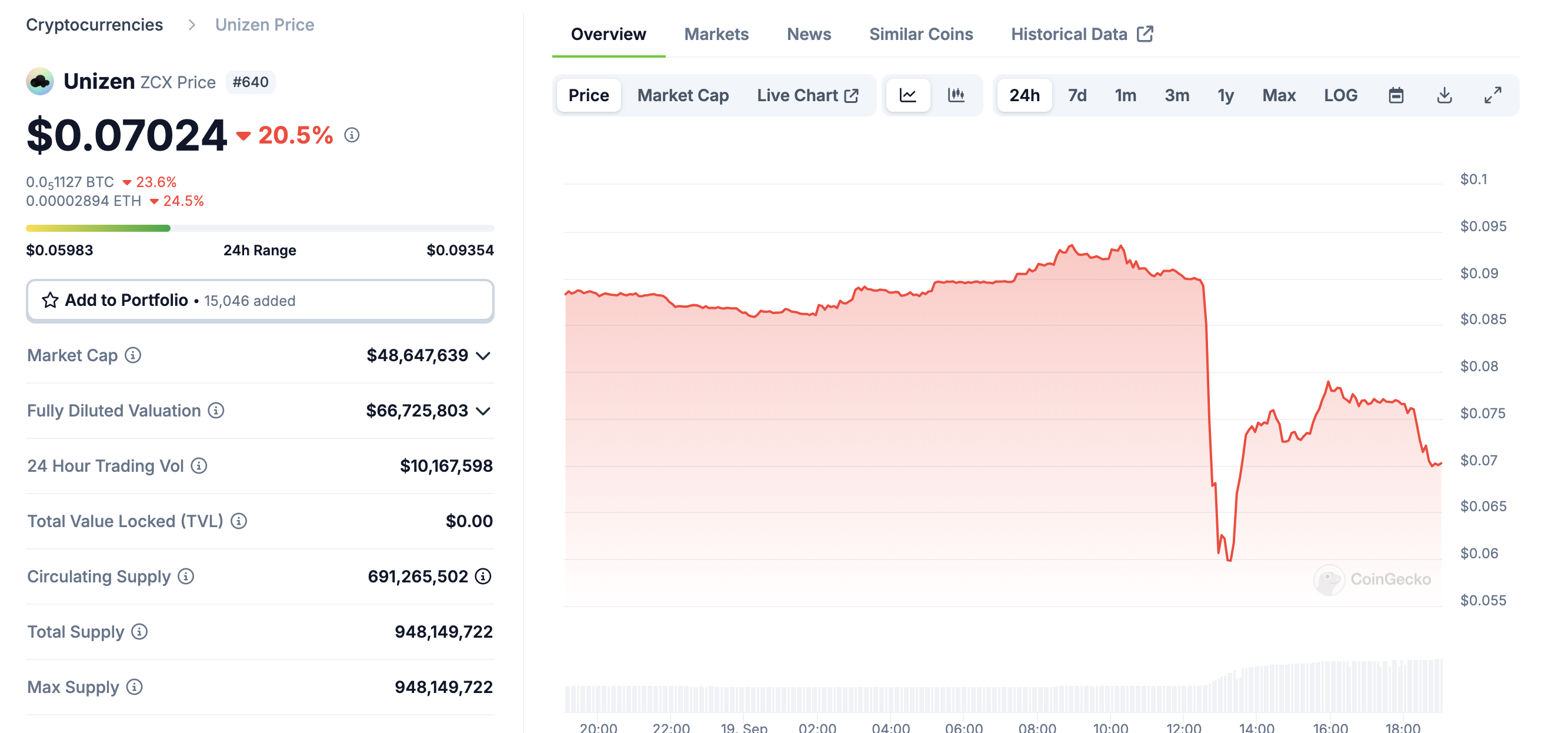The width and height of the screenshot is (1568, 733).
Task: Switch to candlestick chart icon
Action: coord(956,95)
